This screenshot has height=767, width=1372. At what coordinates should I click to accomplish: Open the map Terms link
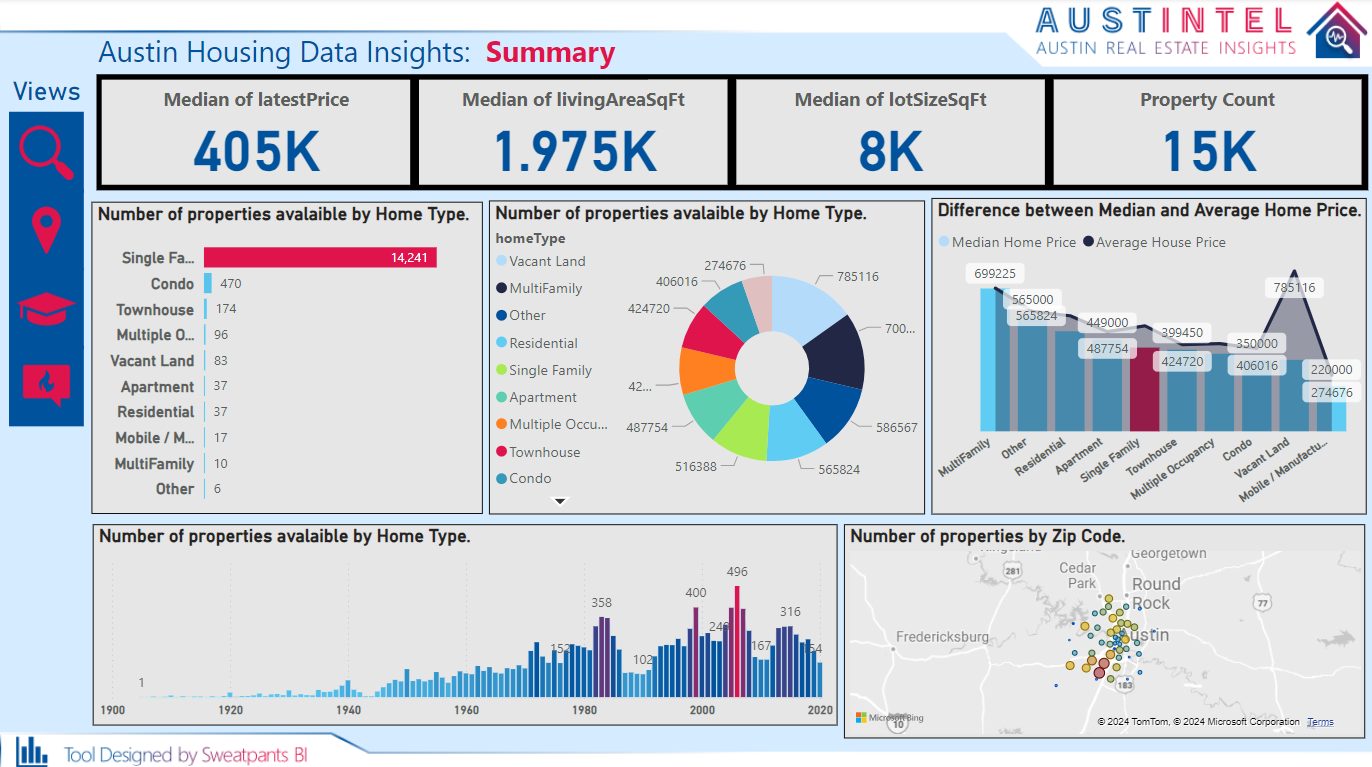pyautogui.click(x=1319, y=722)
